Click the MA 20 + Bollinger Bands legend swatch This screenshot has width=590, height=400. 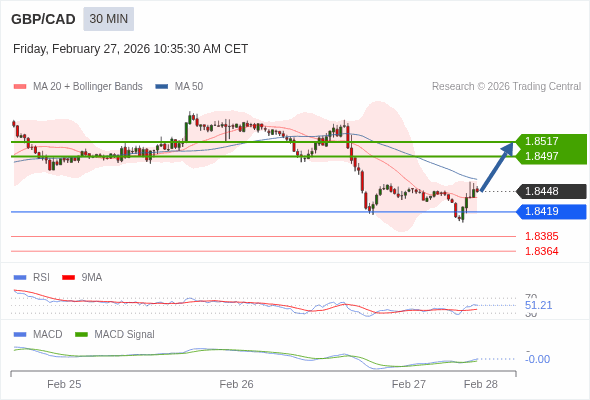[x=20, y=87]
